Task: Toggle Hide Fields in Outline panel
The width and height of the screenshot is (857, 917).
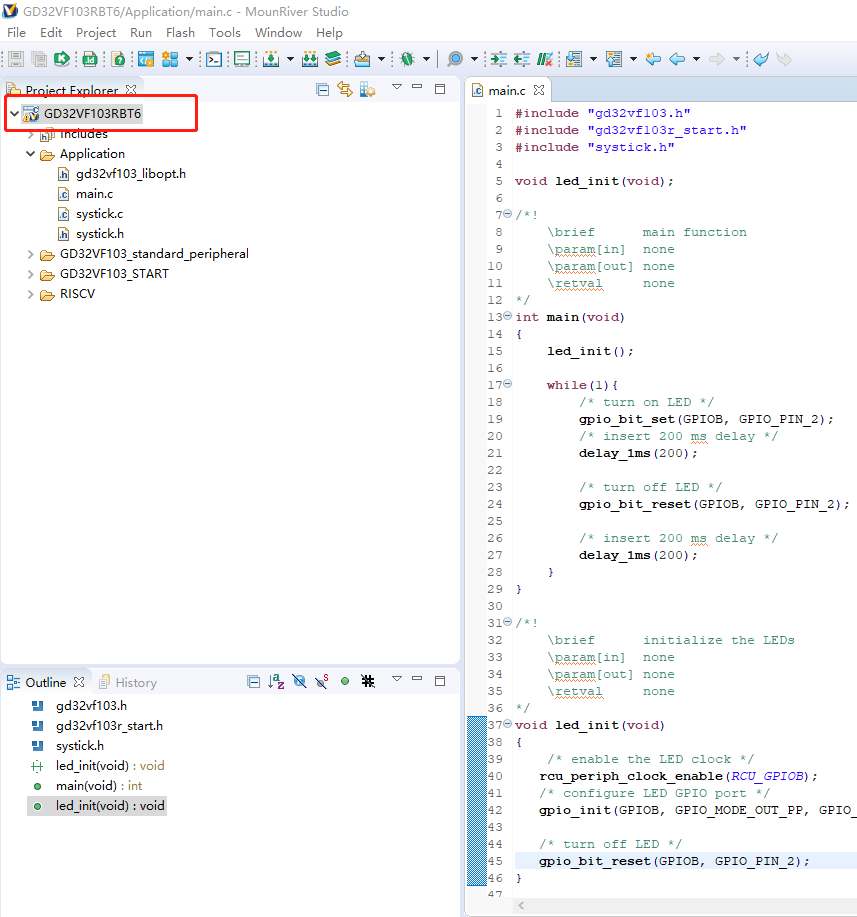Action: click(299, 681)
